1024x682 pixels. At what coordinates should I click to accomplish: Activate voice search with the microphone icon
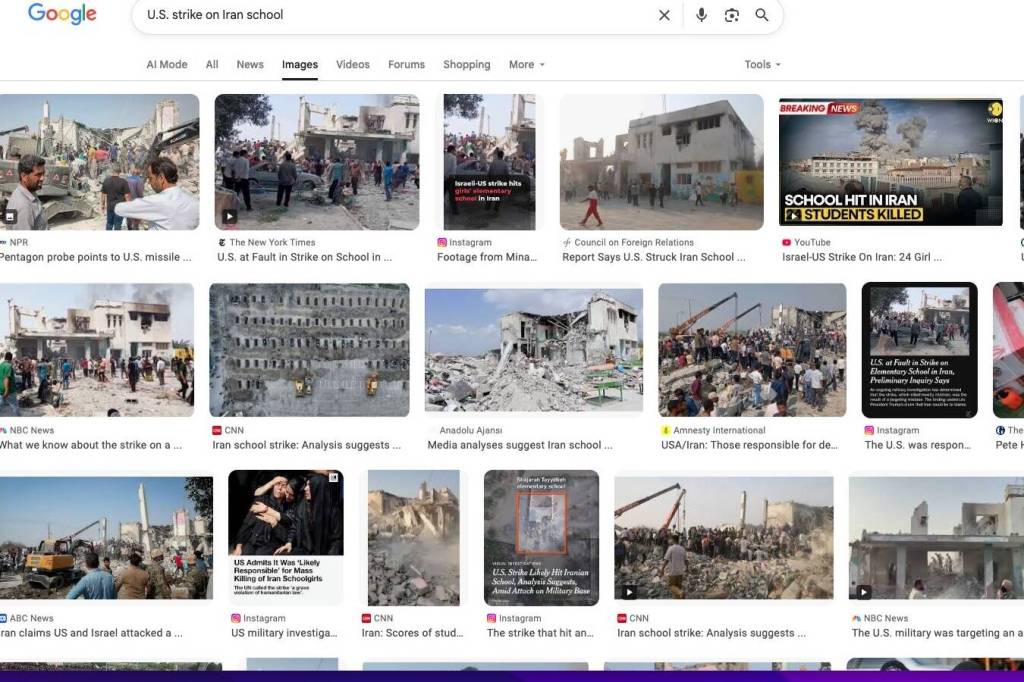coord(701,15)
